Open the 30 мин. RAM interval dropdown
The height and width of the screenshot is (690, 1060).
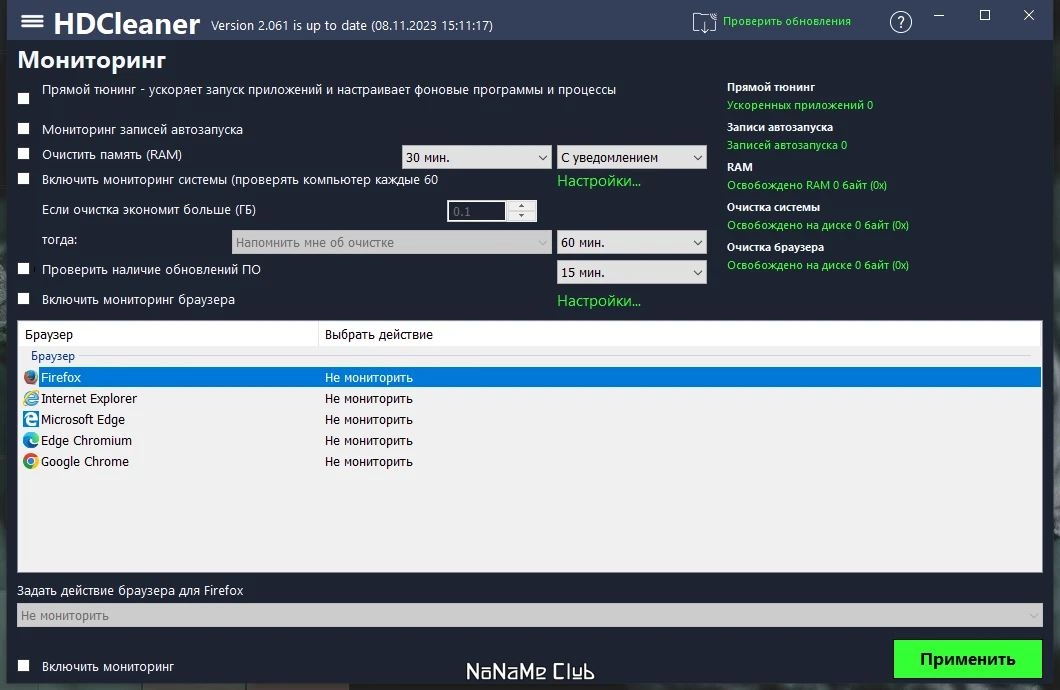476,157
